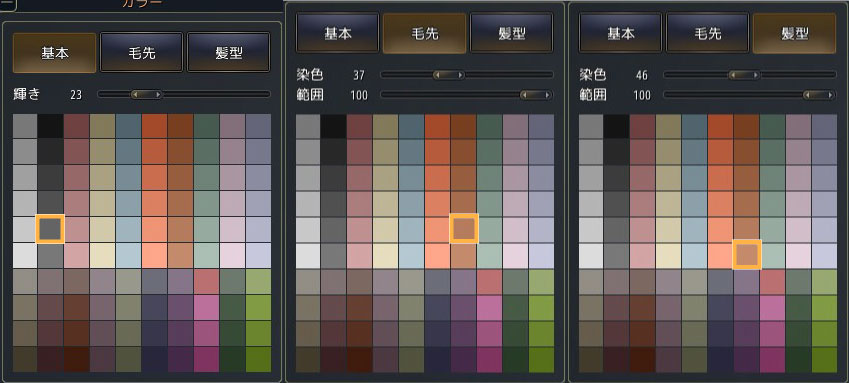Select darkest lime green swatch in 染色 46 panel
The height and width of the screenshot is (383, 849).
click(x=825, y=359)
